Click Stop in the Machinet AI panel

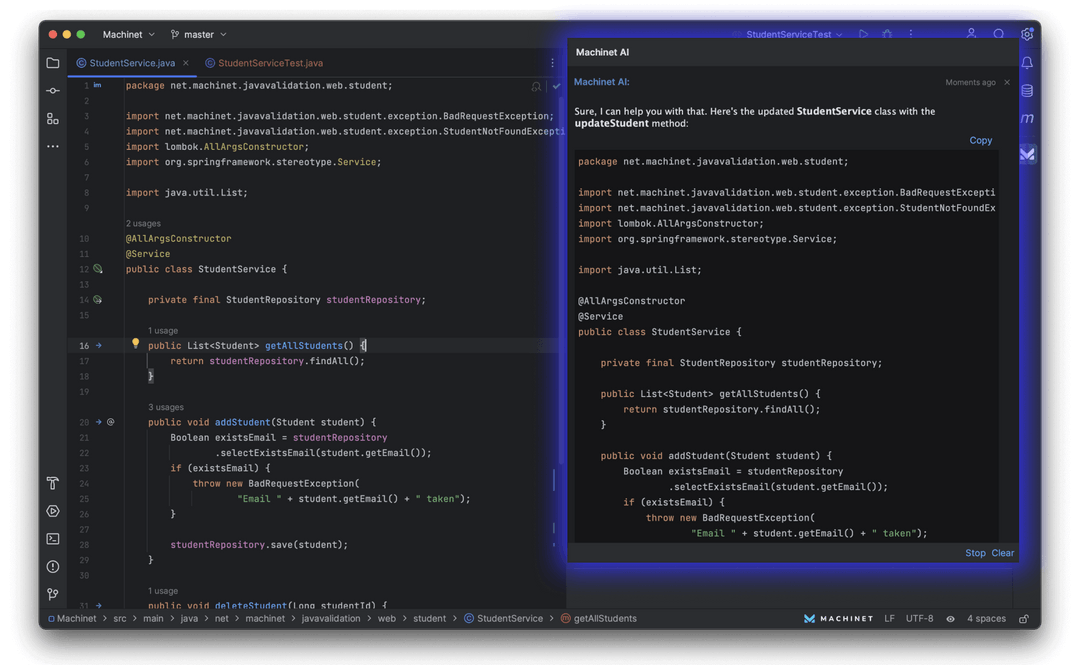coord(975,553)
